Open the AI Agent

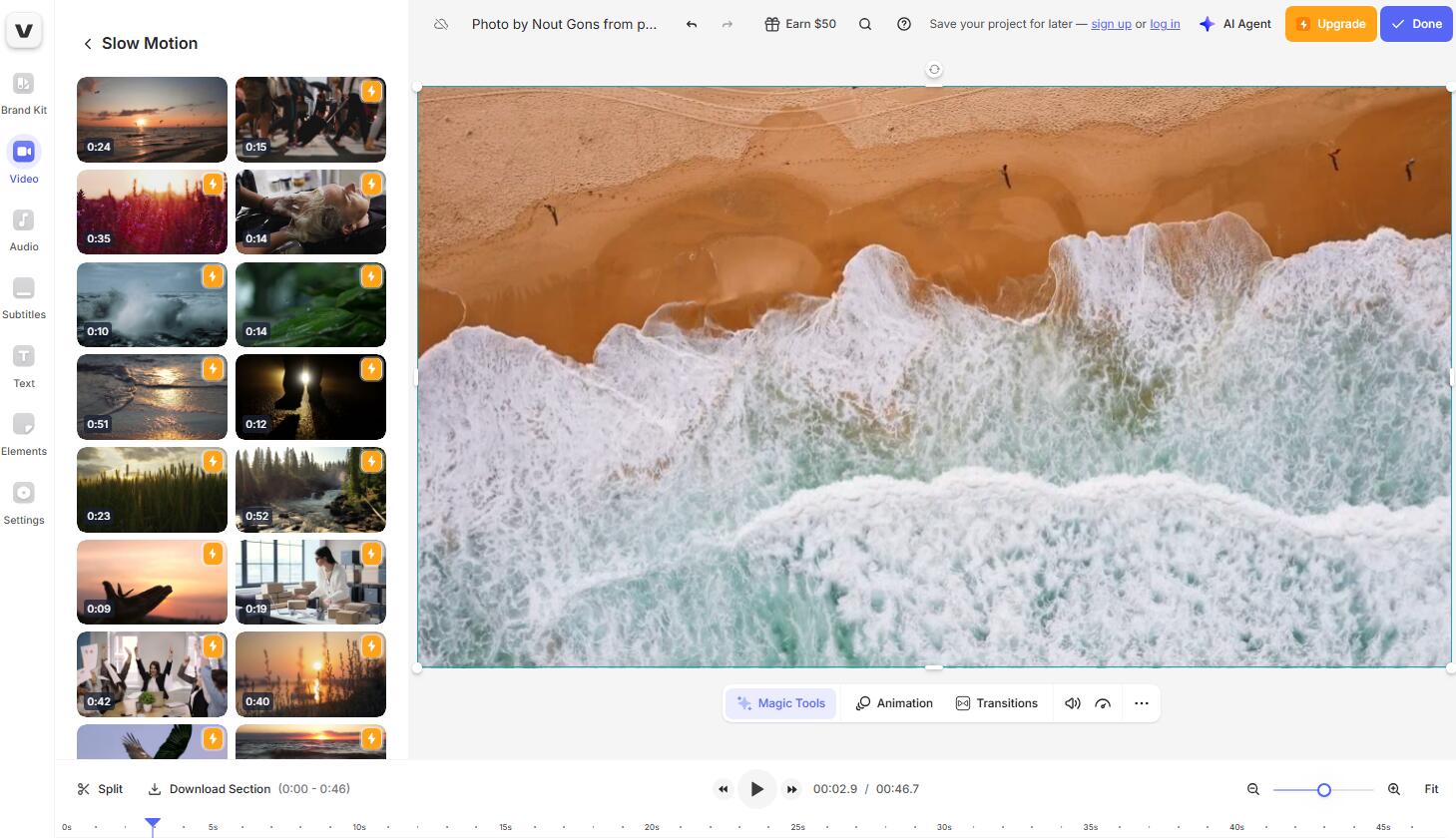click(x=1235, y=24)
